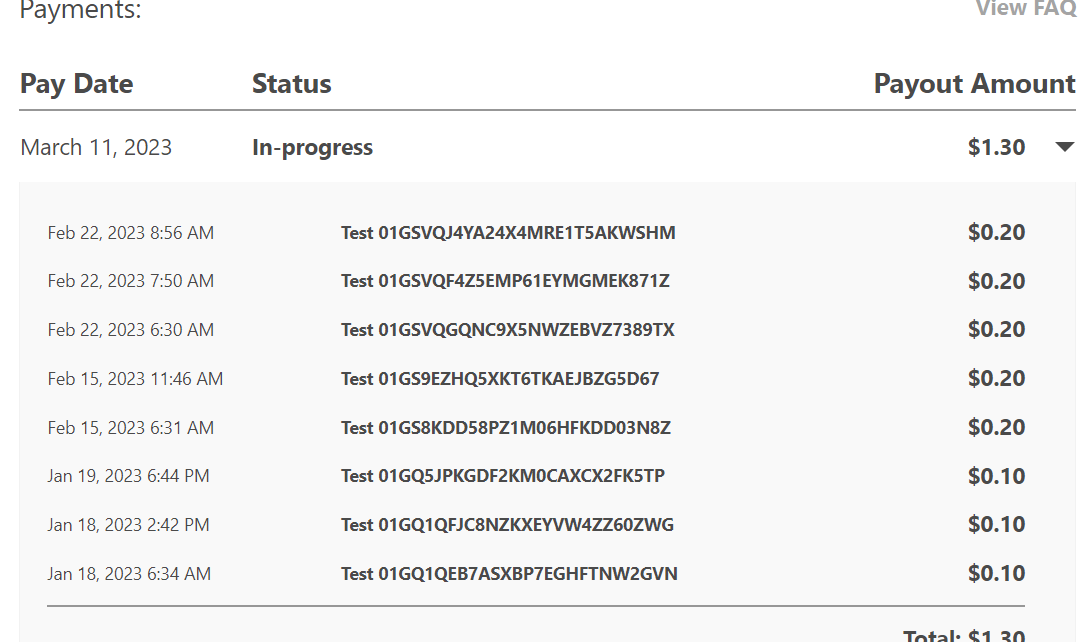Screen dimensions: 1086x642
Task: Click the March 11, 2023 pay date
Action: (96, 148)
